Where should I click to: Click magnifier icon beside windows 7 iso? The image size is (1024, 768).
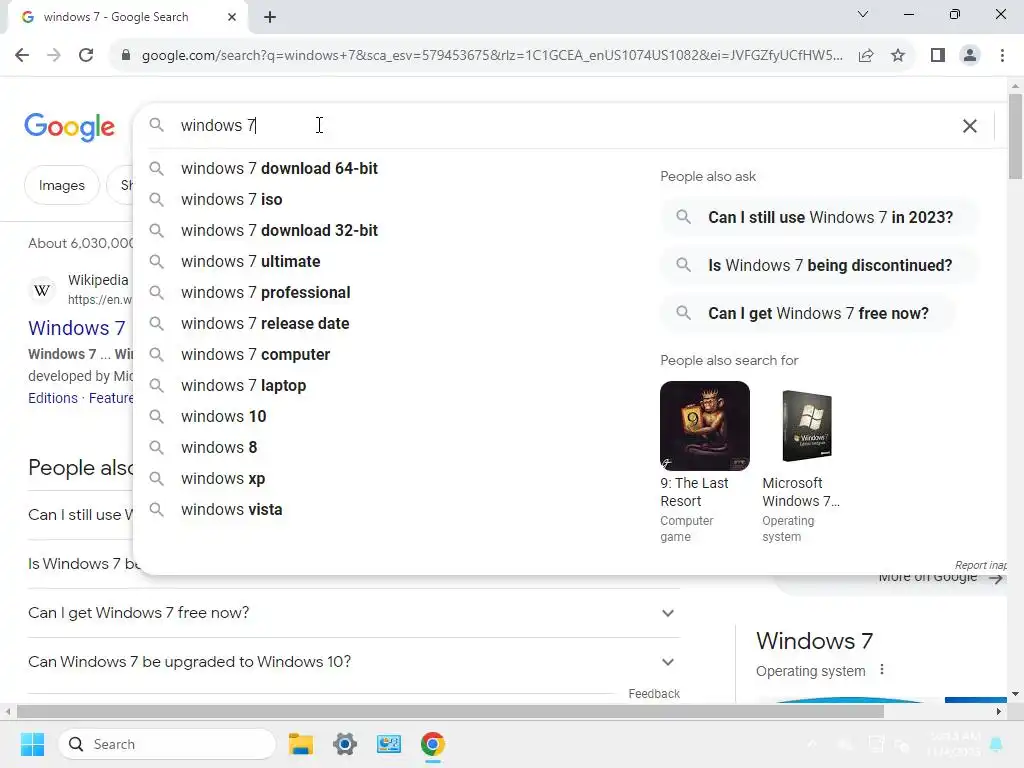[x=156, y=199]
